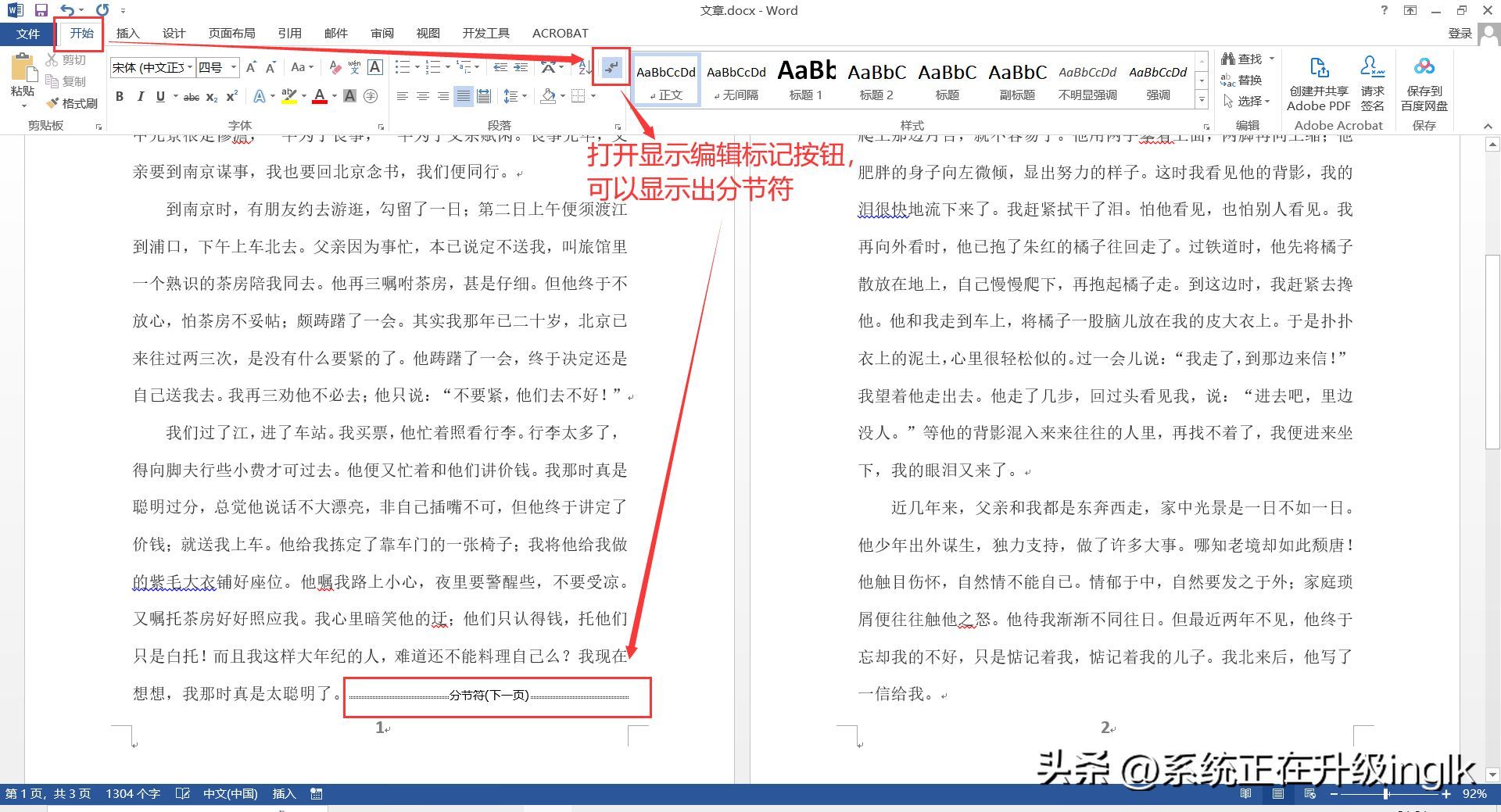Viewport: 1501px width, 812px height.
Task: Apply Superscript formatting
Action: click(231, 97)
